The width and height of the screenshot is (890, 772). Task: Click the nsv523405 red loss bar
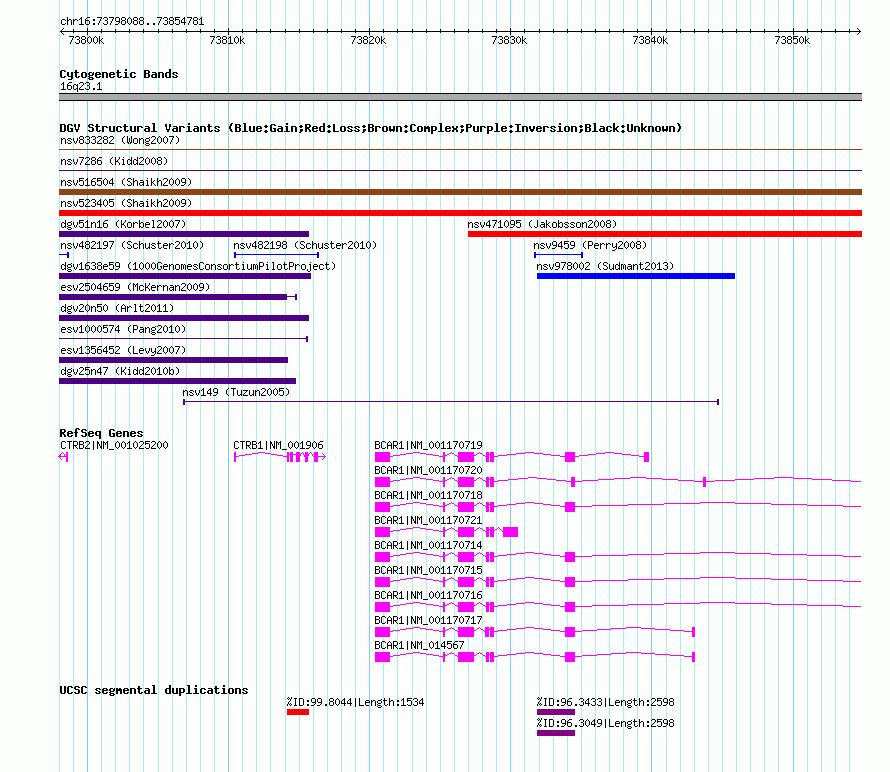(460, 213)
